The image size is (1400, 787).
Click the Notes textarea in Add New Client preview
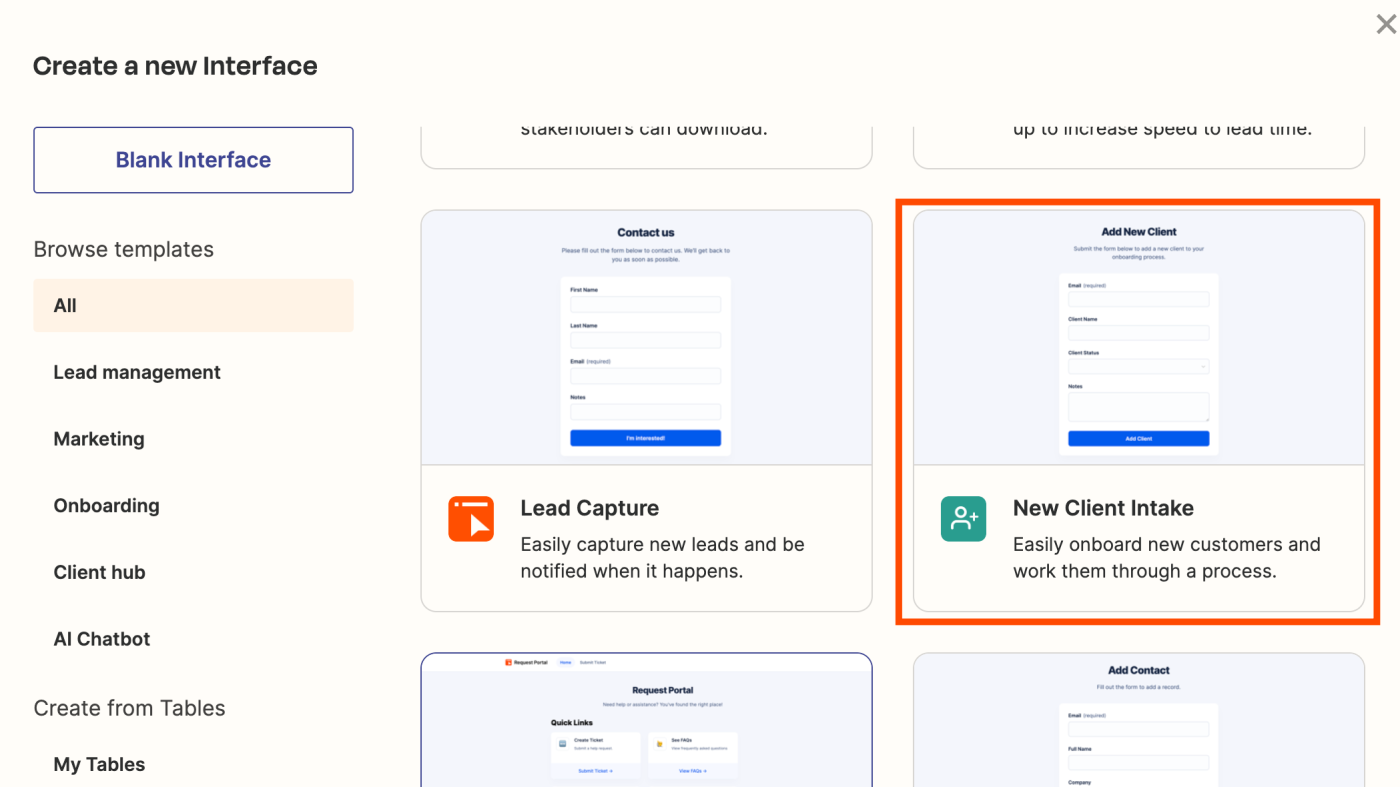pos(1139,407)
